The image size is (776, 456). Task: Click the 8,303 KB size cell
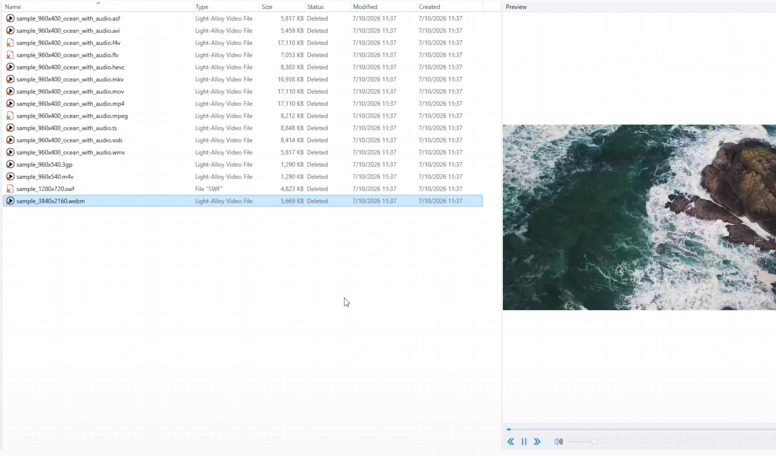pos(292,67)
